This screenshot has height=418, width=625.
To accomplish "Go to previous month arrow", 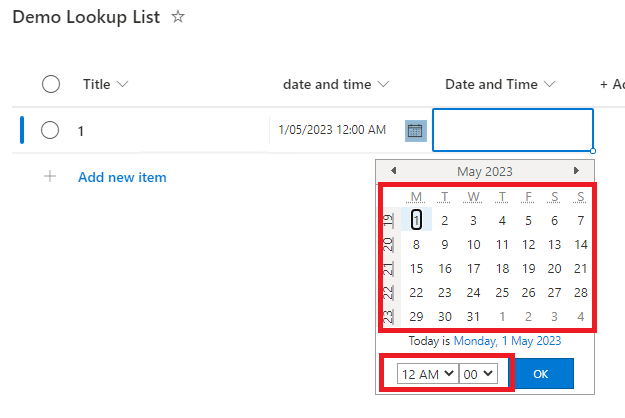I will coord(394,171).
